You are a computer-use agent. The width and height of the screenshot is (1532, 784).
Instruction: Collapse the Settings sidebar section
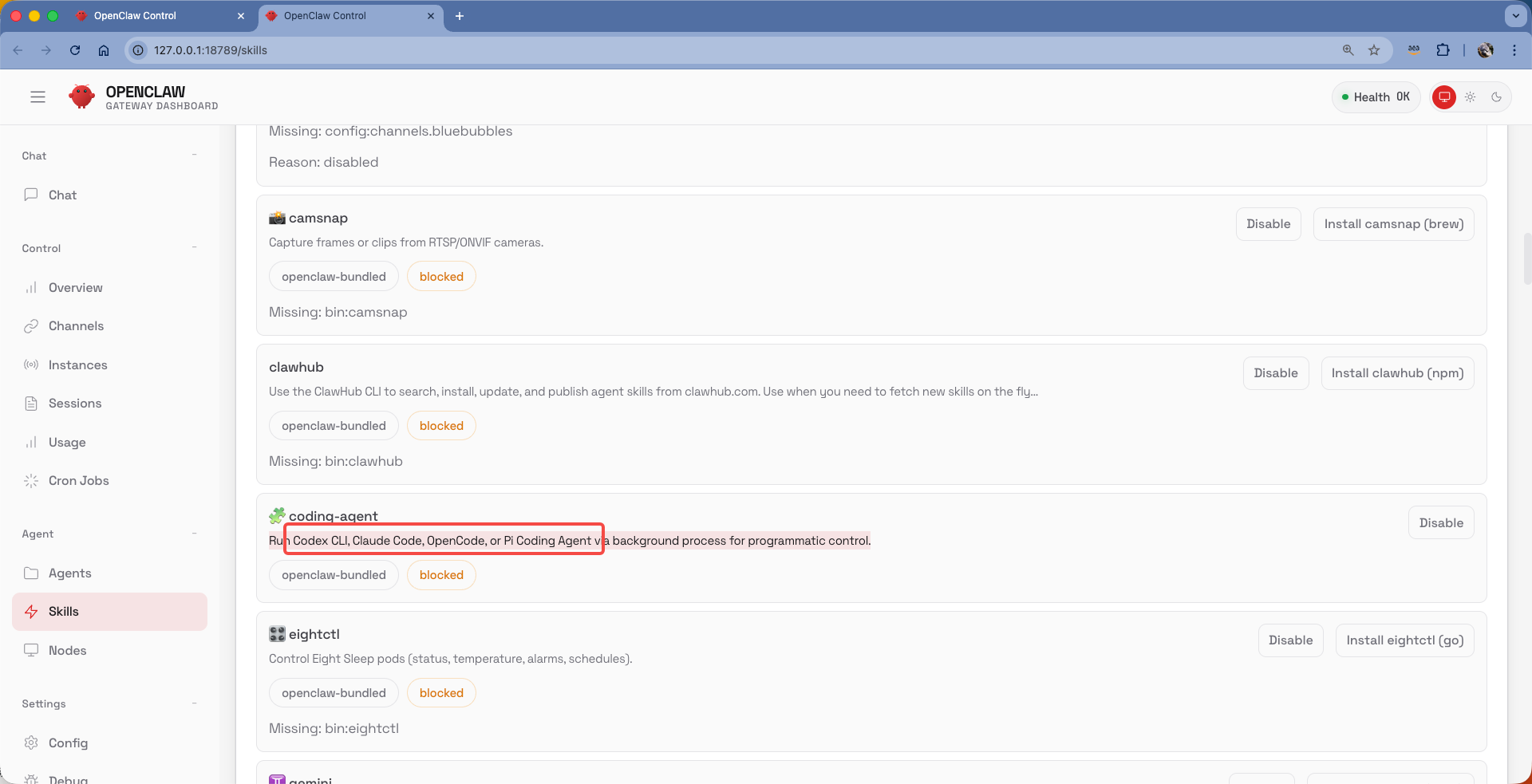click(x=194, y=703)
